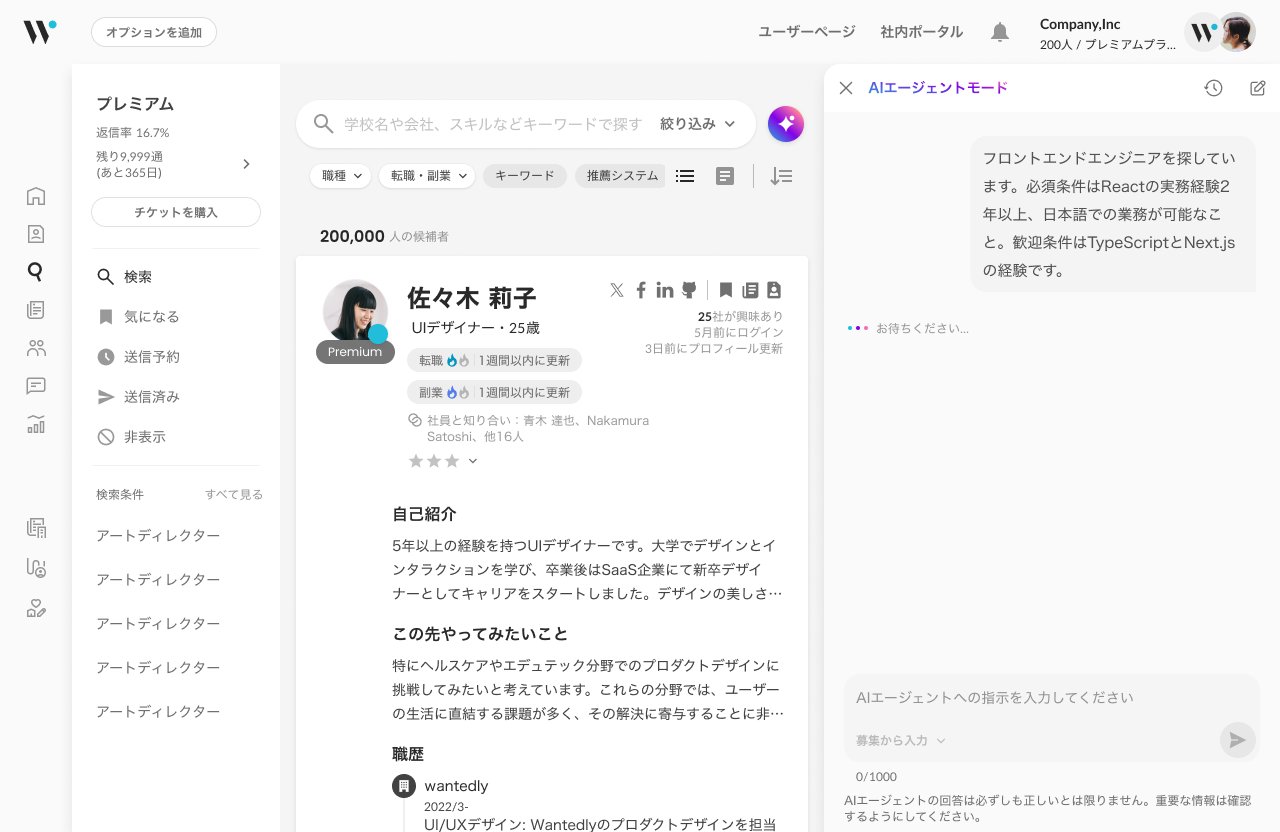Start a new AI agent chat

coord(1257,88)
